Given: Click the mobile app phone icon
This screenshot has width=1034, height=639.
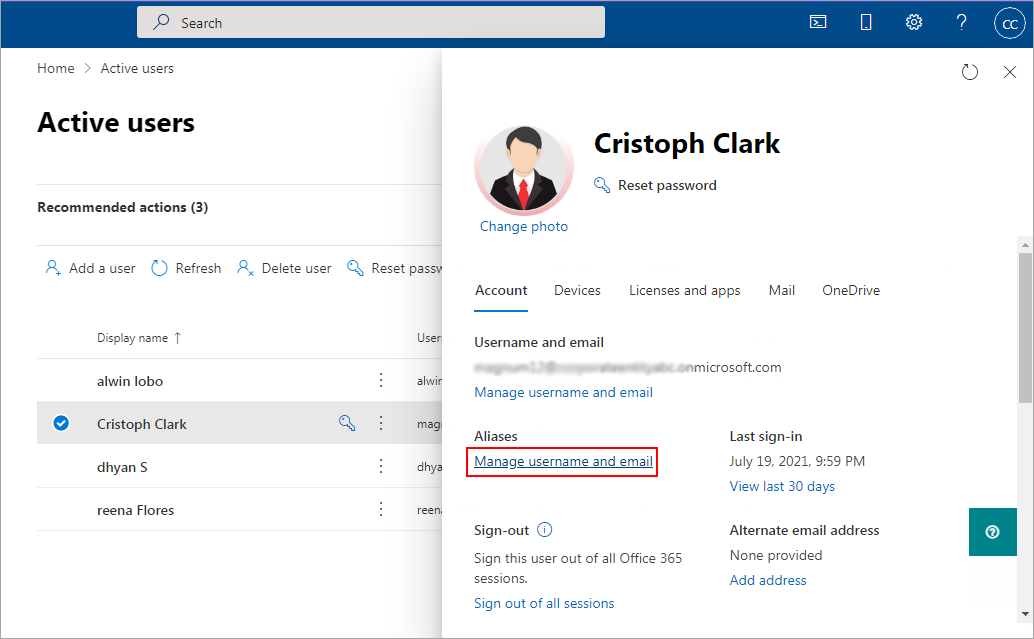Looking at the screenshot, I should pyautogui.click(x=866, y=22).
